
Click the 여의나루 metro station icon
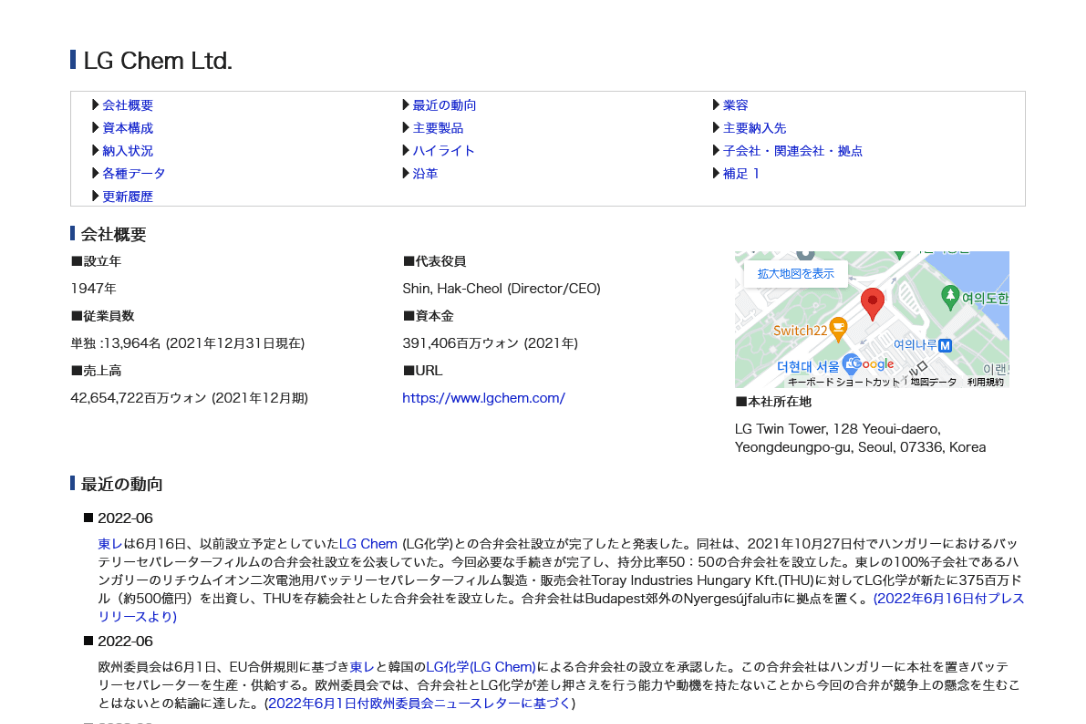click(x=945, y=345)
